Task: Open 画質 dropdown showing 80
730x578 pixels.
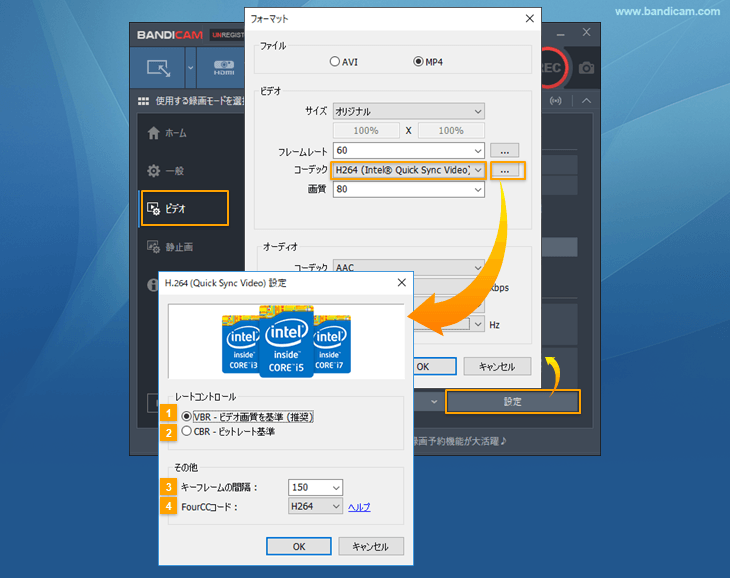Action: pos(409,189)
